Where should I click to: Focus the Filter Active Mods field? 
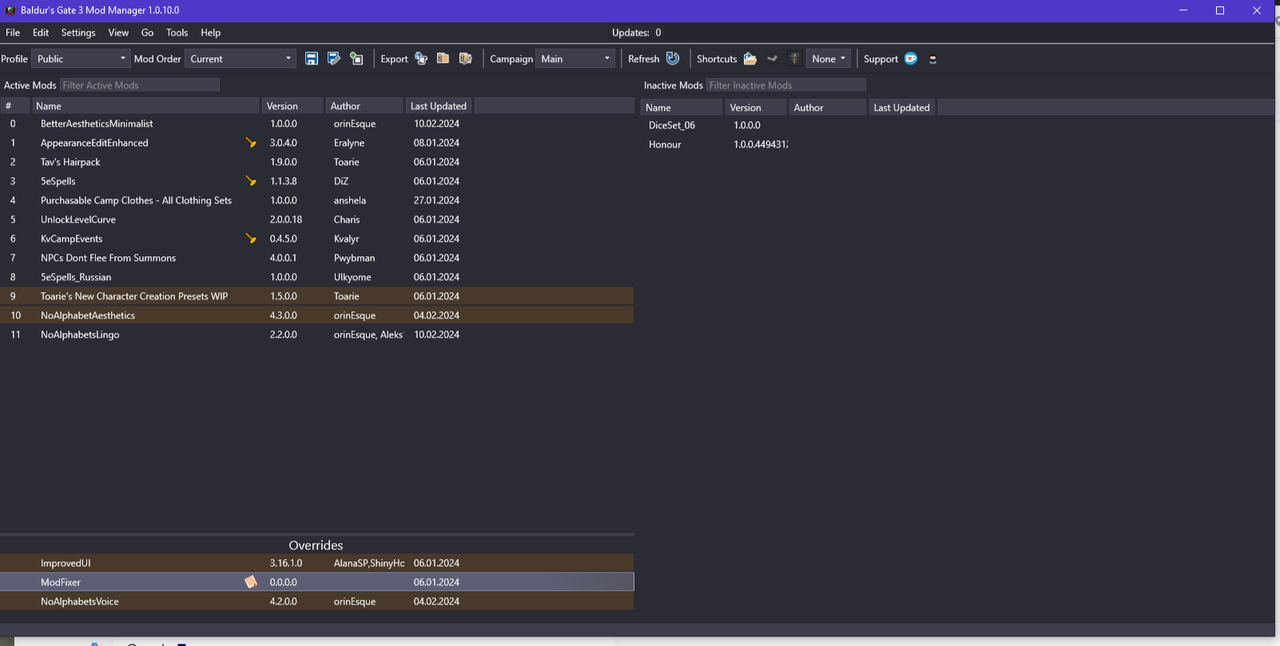(139, 85)
